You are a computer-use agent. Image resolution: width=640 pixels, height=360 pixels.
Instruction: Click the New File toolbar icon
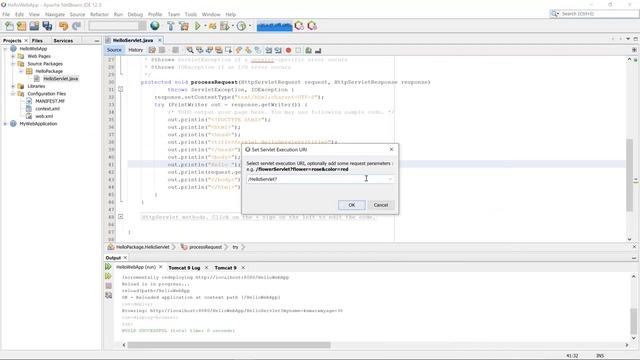point(9,26)
